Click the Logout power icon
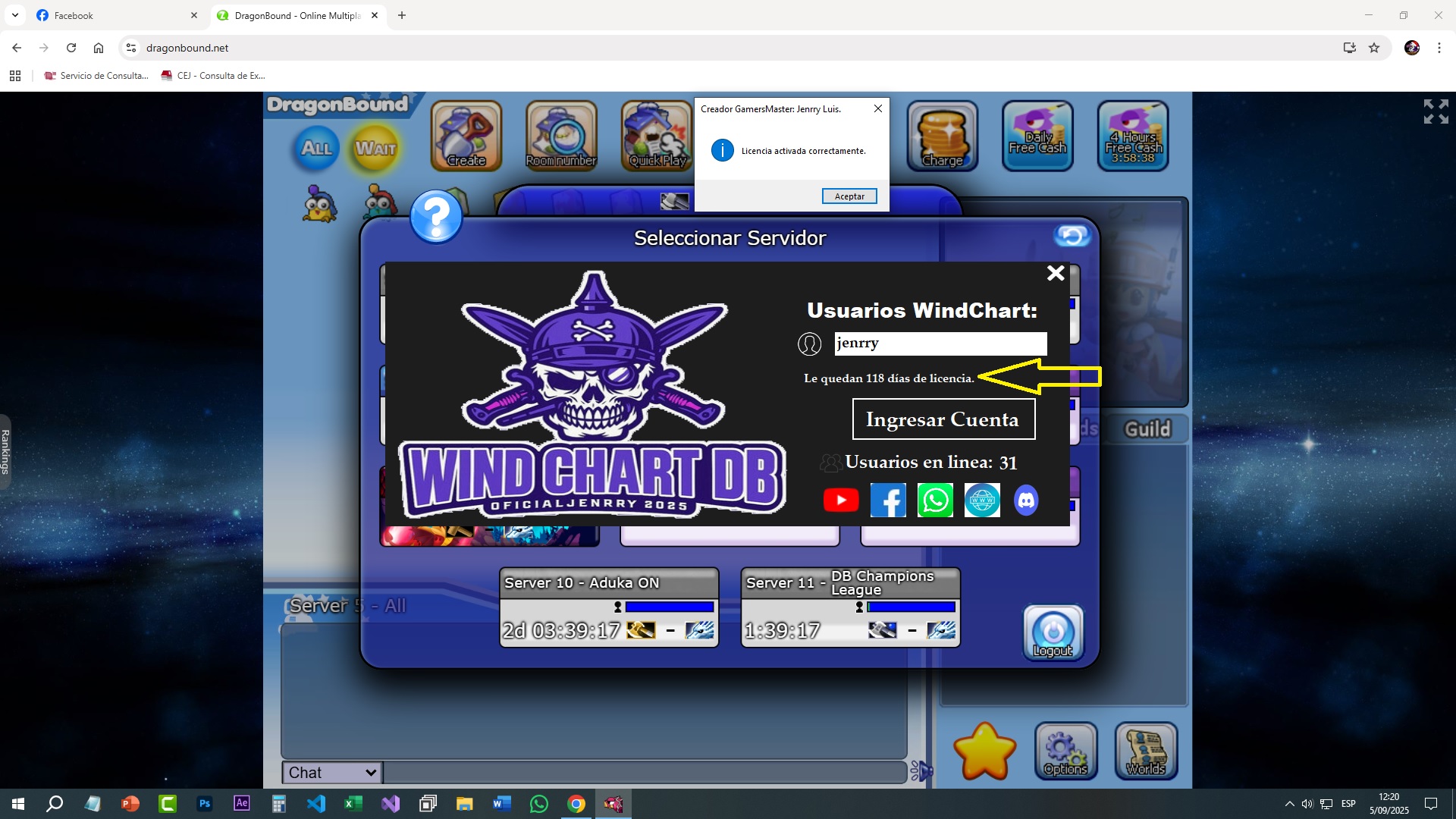This screenshot has width=1456, height=819. point(1053,632)
